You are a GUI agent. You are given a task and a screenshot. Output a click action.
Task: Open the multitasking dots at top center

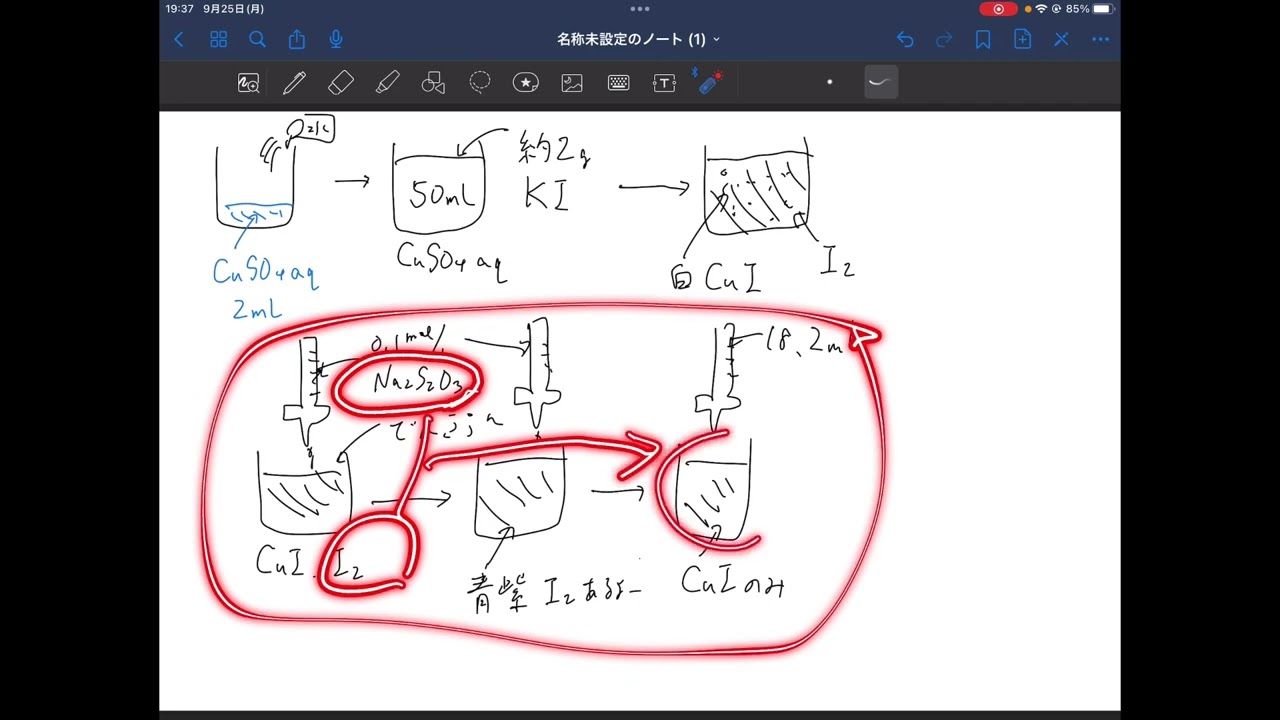click(640, 8)
